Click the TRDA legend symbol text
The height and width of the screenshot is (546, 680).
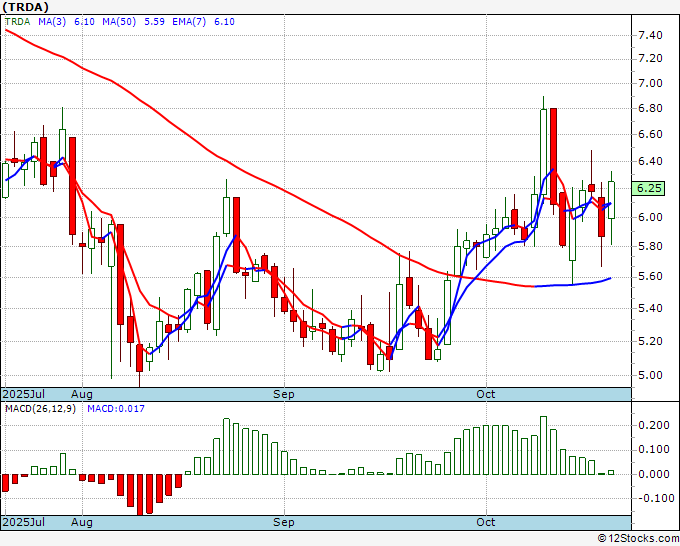coord(17,22)
